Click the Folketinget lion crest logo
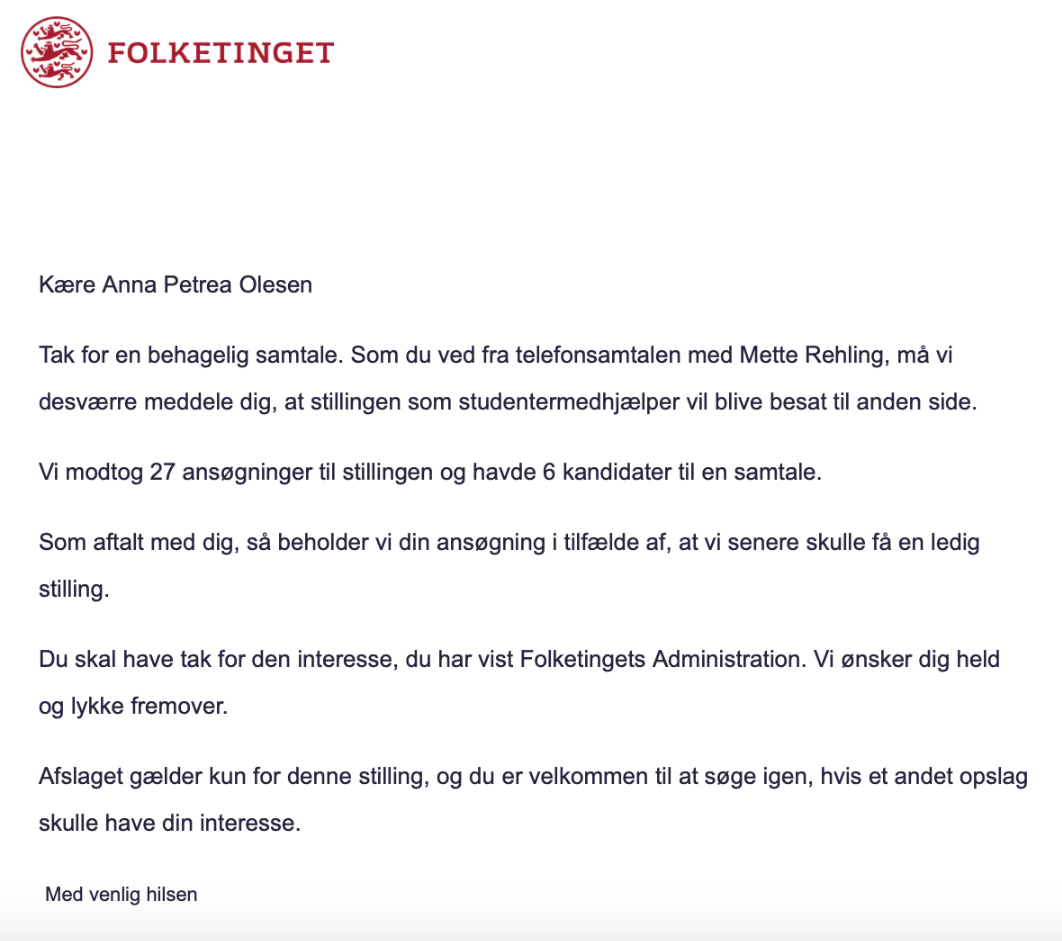This screenshot has height=941, width=1062. [x=57, y=52]
